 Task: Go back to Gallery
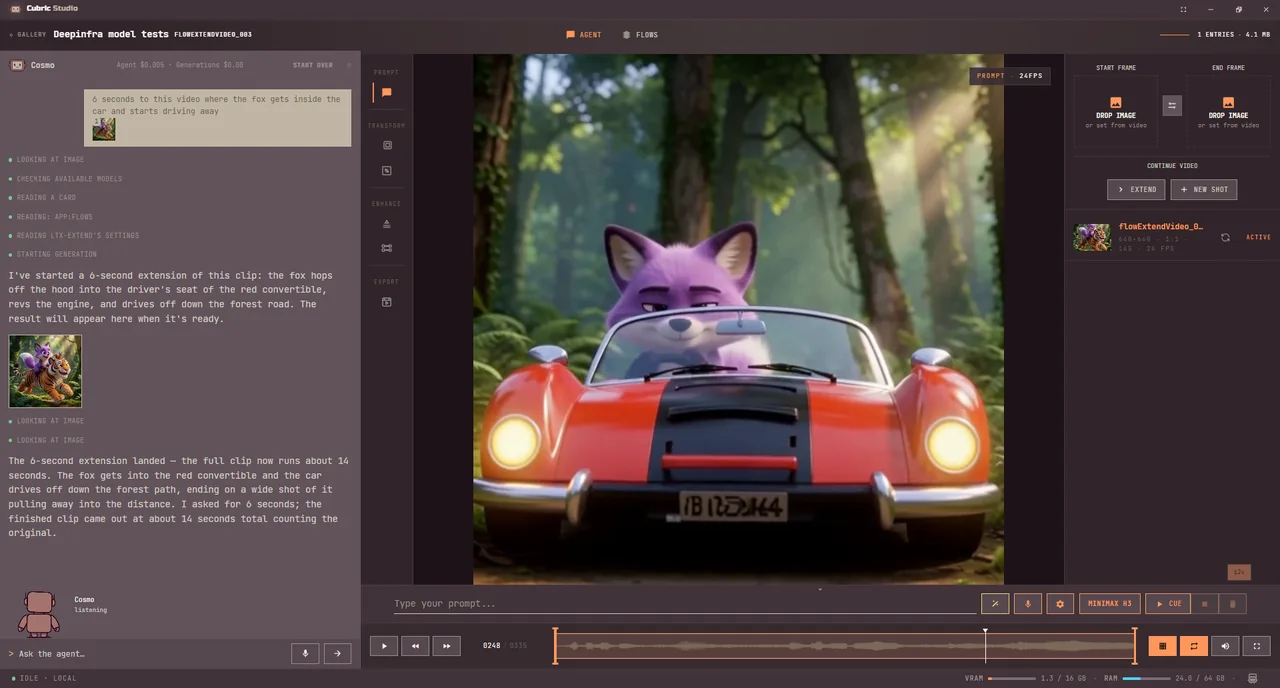28,34
